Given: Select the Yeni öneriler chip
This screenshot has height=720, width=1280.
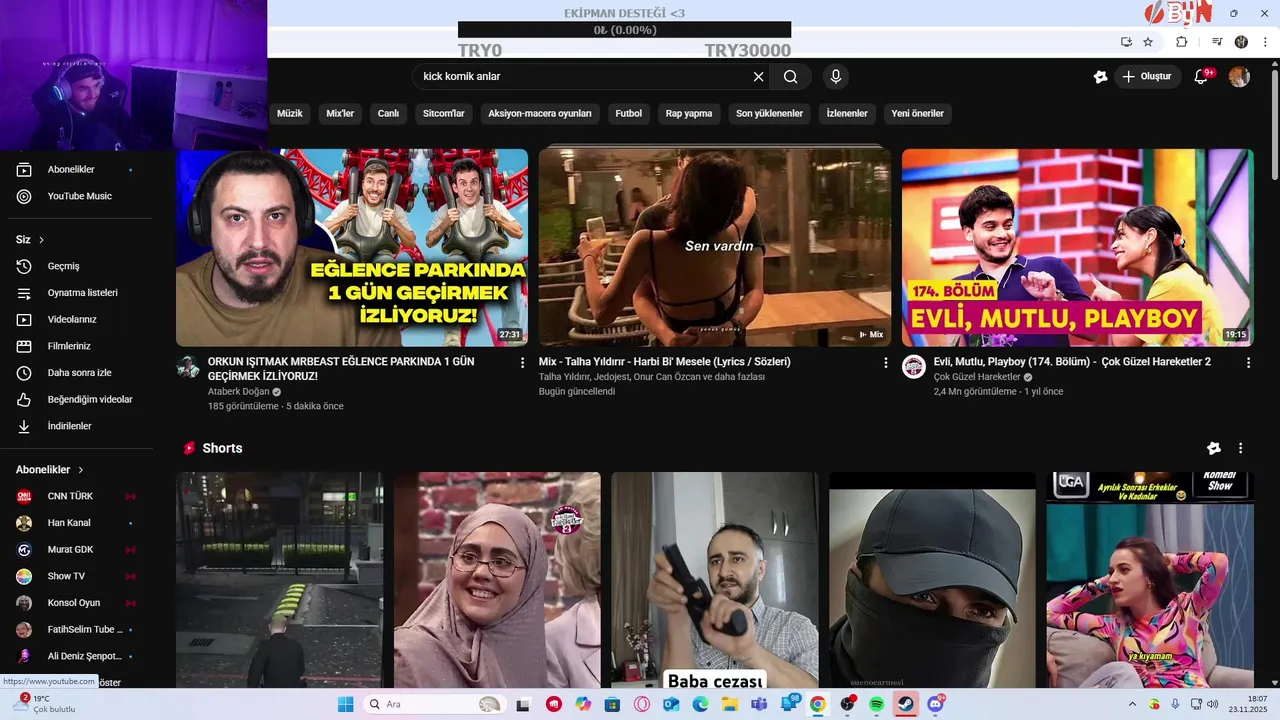Looking at the screenshot, I should pos(917,113).
